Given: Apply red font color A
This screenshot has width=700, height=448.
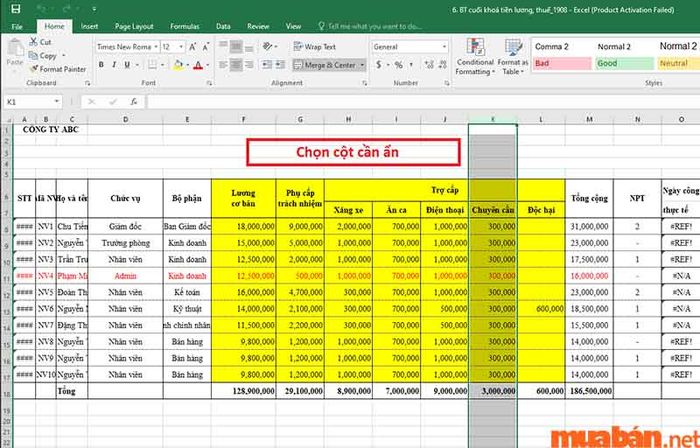Looking at the screenshot, I should pos(199,65).
